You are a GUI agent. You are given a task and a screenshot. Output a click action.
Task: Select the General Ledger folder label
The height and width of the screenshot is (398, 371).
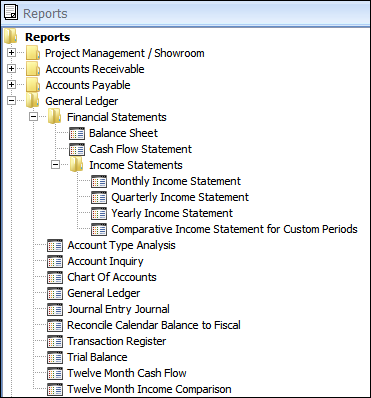82,101
